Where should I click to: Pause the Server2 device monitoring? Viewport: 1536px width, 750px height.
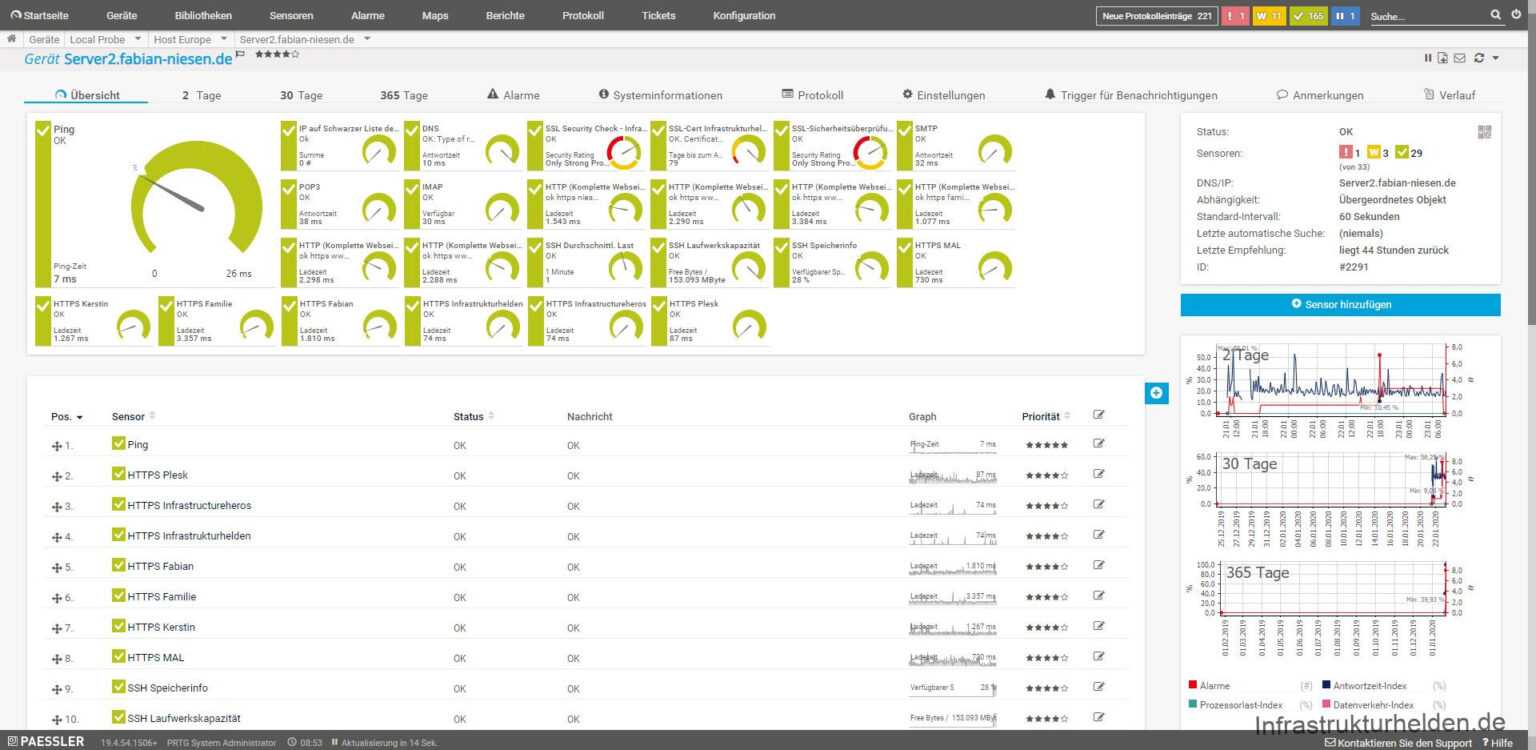pos(1428,58)
